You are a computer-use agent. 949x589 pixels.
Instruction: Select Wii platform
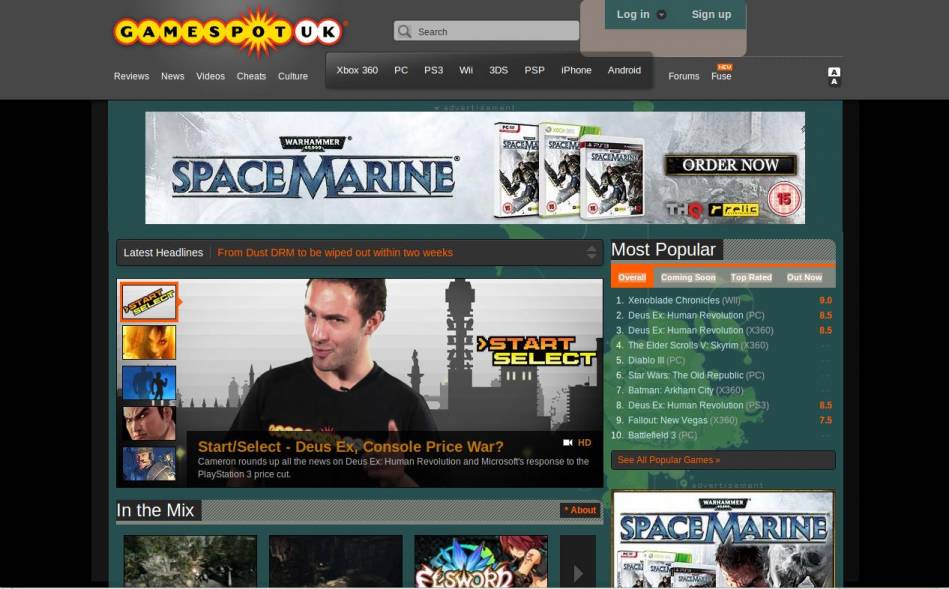pyautogui.click(x=465, y=70)
